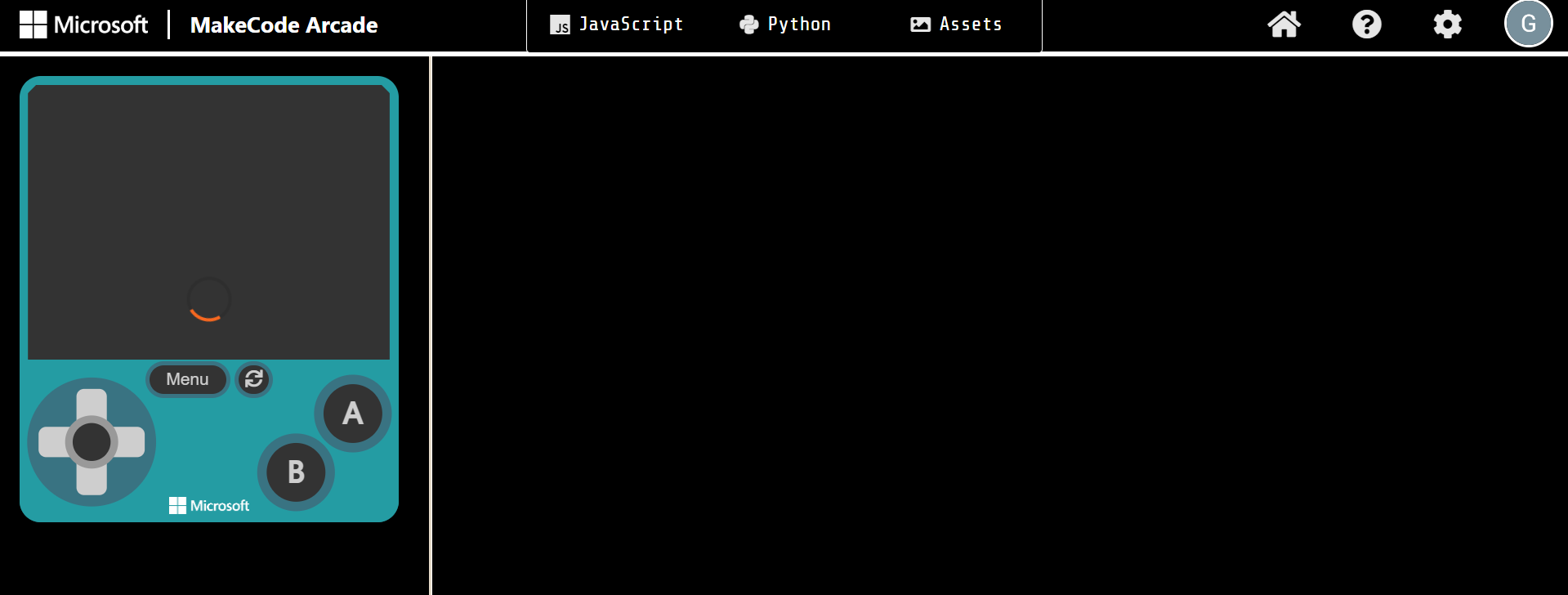The image size is (1568, 595).
Task: Push the D-pad right arrow
Action: click(131, 442)
